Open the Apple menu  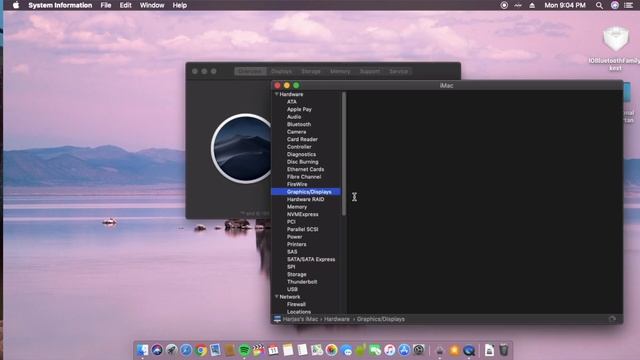coord(16,5)
